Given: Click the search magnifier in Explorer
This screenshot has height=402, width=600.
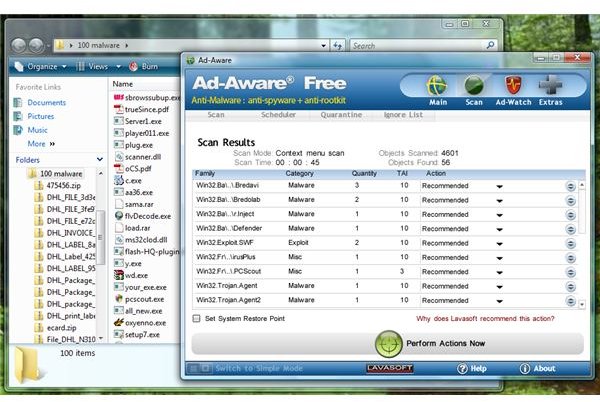Looking at the screenshot, I should coord(490,46).
